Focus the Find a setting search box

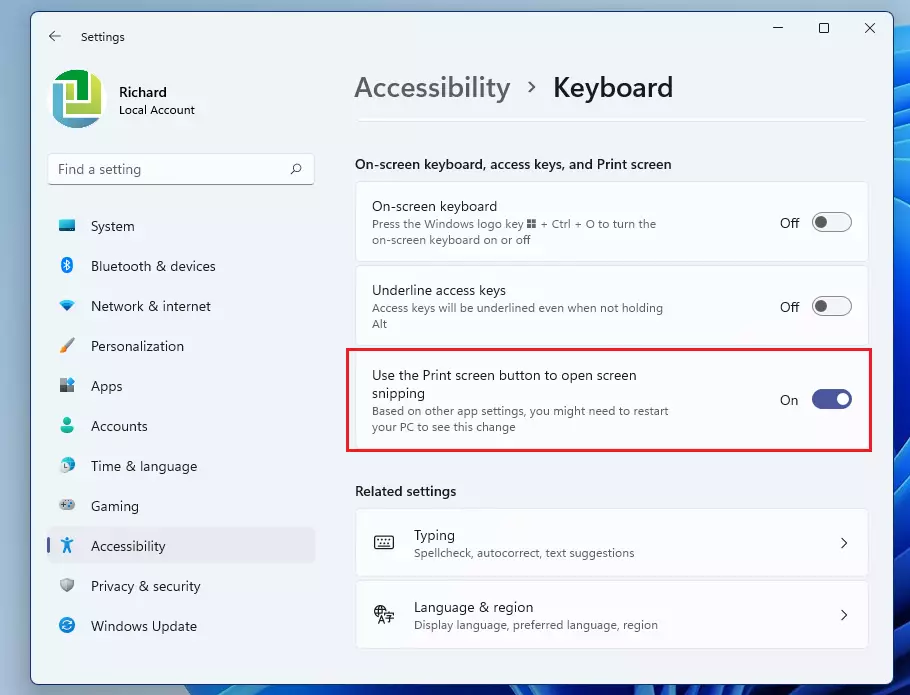point(181,169)
